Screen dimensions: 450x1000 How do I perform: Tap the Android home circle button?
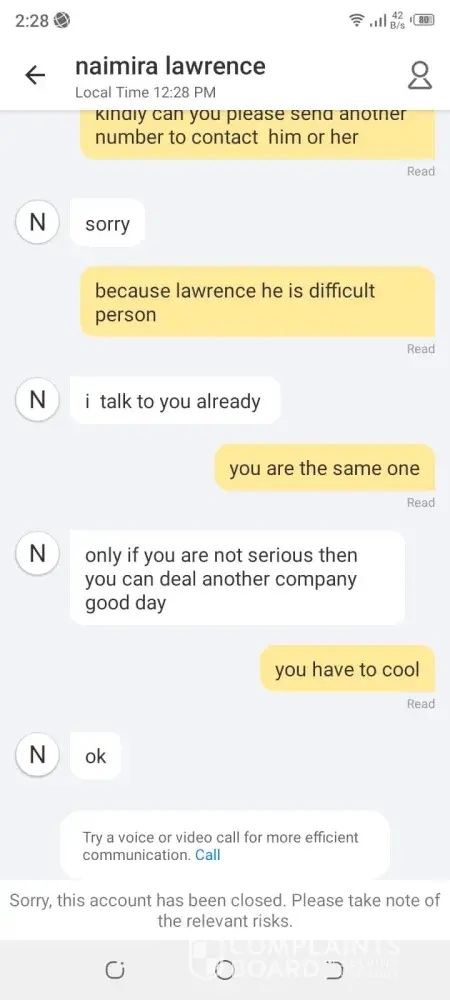(x=224, y=970)
